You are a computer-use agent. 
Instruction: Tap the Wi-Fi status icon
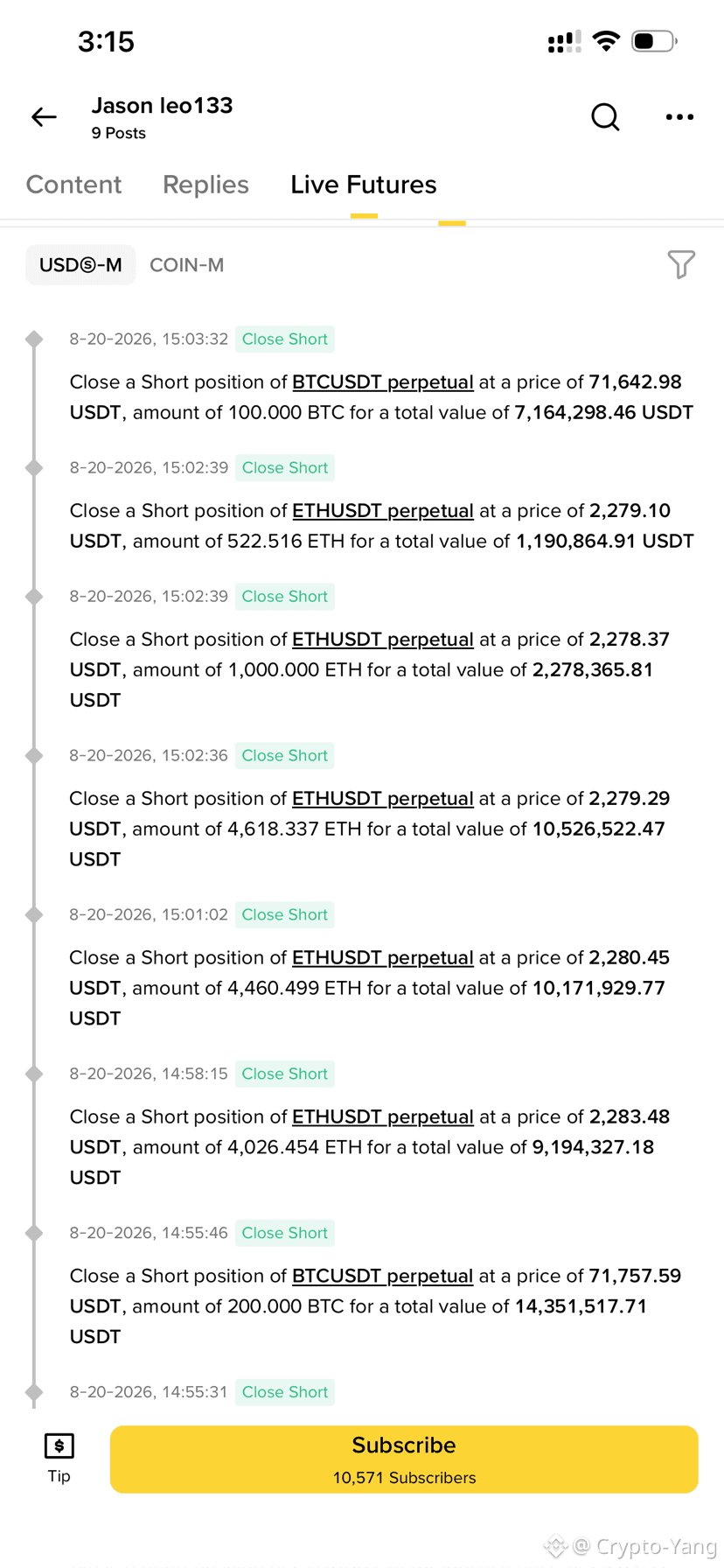[x=606, y=41]
